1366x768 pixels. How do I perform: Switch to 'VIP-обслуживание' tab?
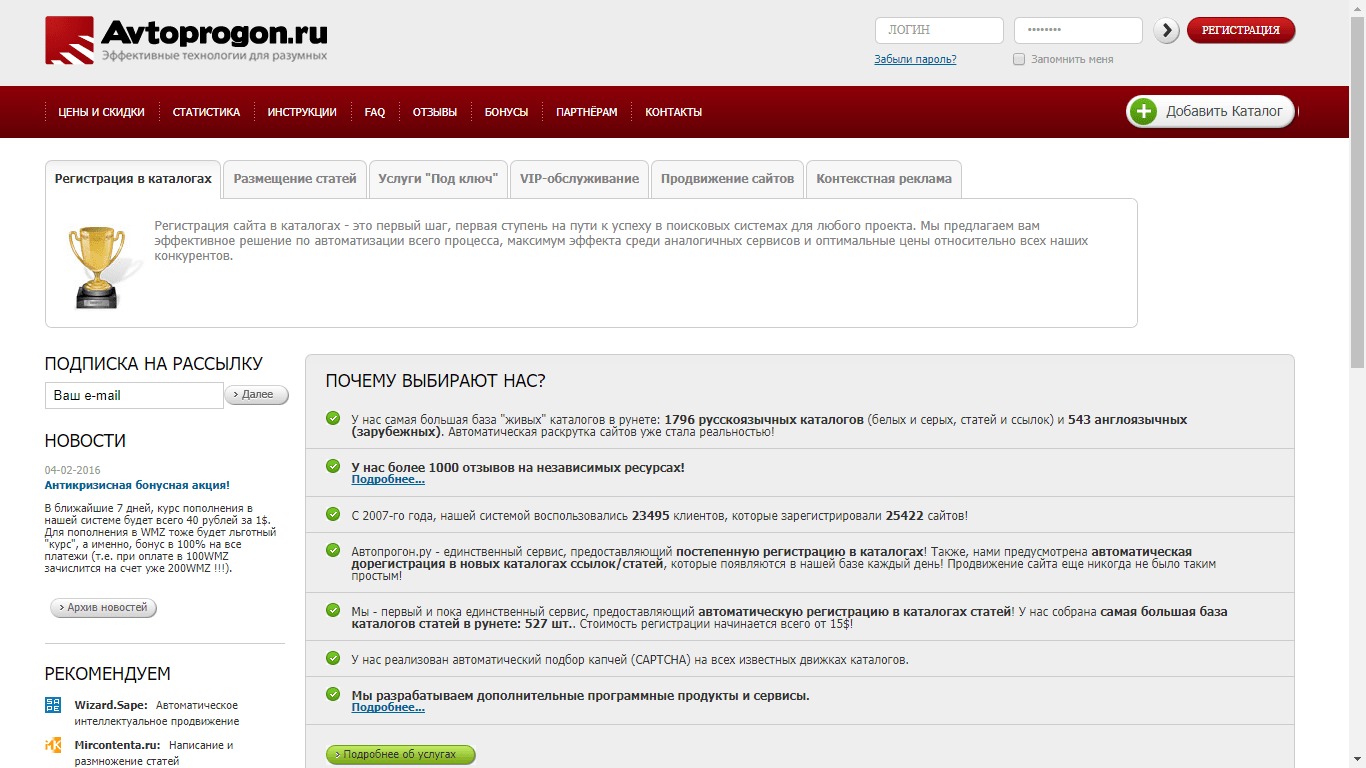tap(579, 179)
